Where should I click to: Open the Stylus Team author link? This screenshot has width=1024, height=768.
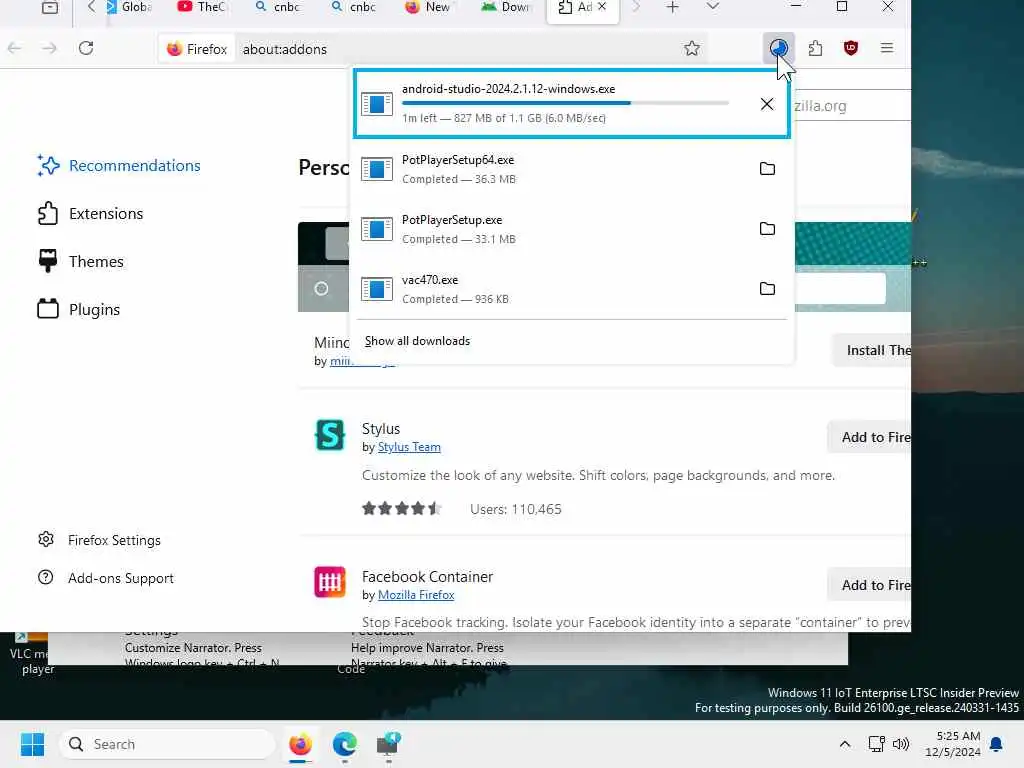coord(409,447)
